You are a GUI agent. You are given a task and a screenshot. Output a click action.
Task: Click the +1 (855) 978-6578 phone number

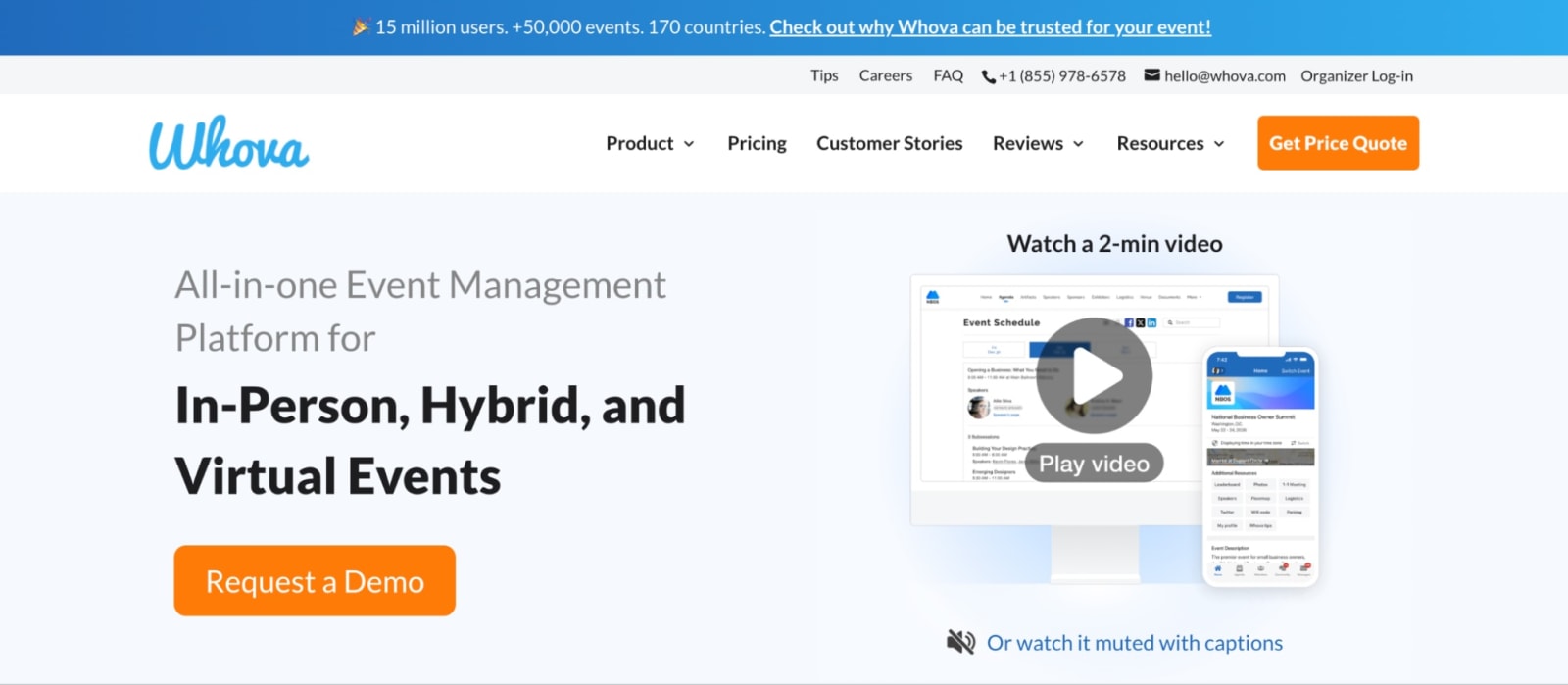pyautogui.click(x=1062, y=75)
